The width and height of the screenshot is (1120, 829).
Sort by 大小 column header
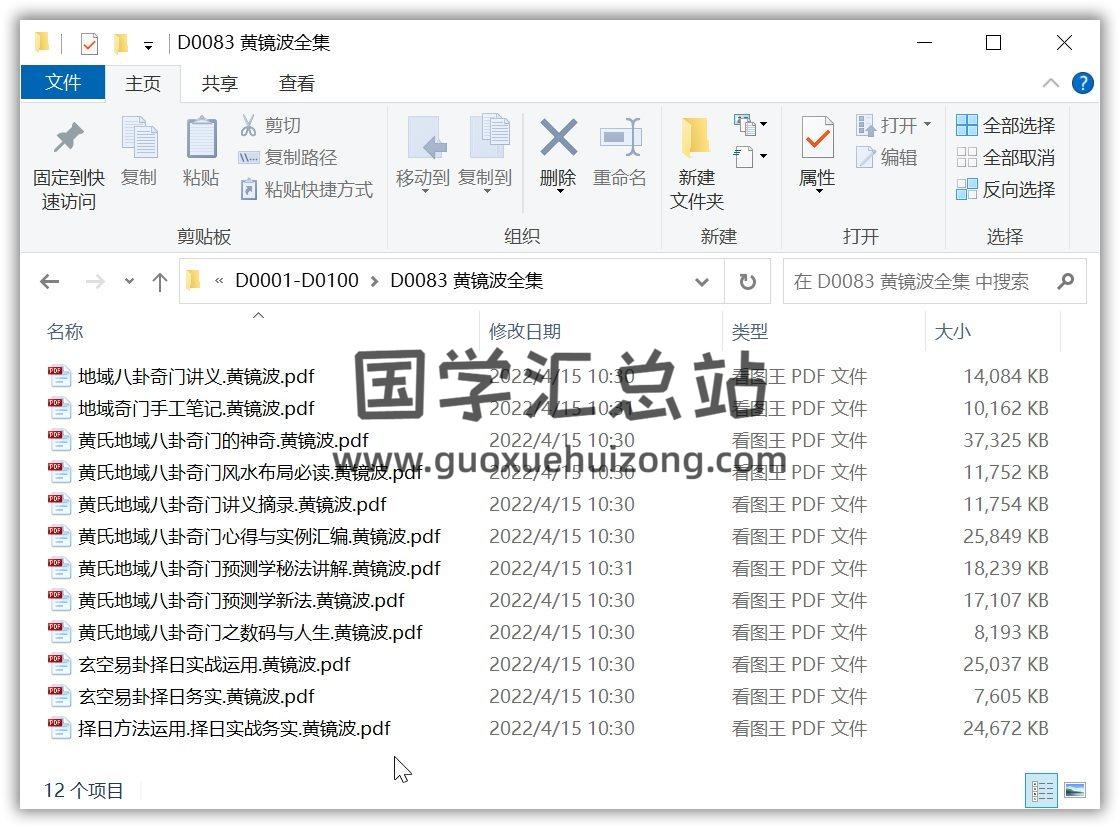click(x=953, y=331)
